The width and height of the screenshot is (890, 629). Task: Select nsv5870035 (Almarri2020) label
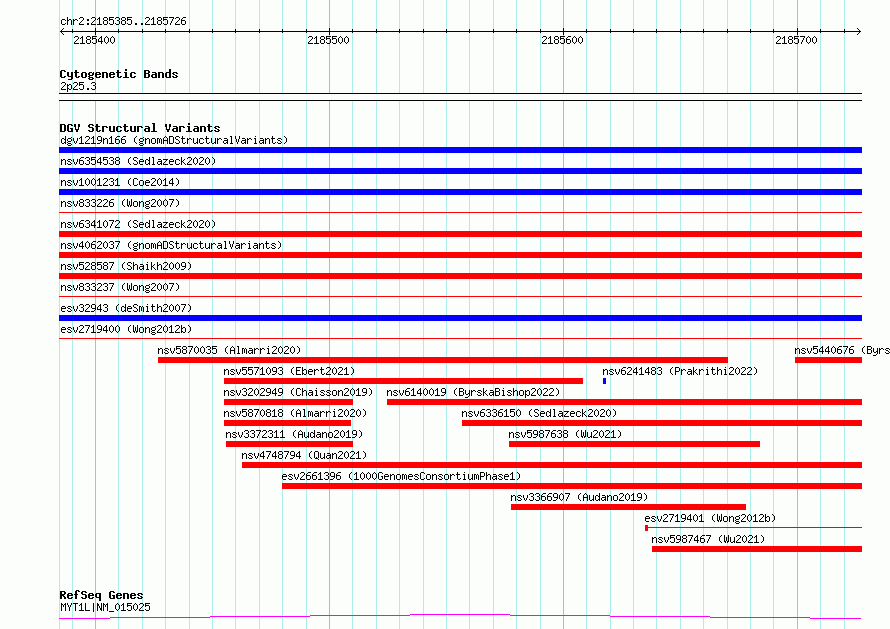229,350
